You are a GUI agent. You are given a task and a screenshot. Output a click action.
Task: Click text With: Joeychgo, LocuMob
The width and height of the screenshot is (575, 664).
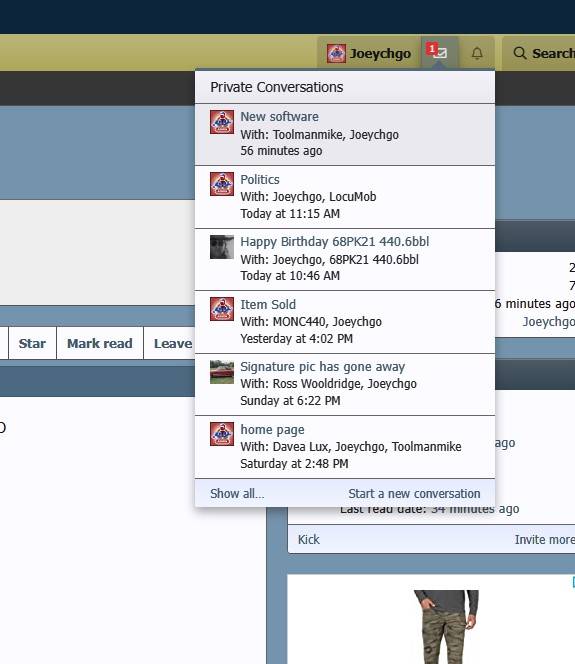click(308, 196)
